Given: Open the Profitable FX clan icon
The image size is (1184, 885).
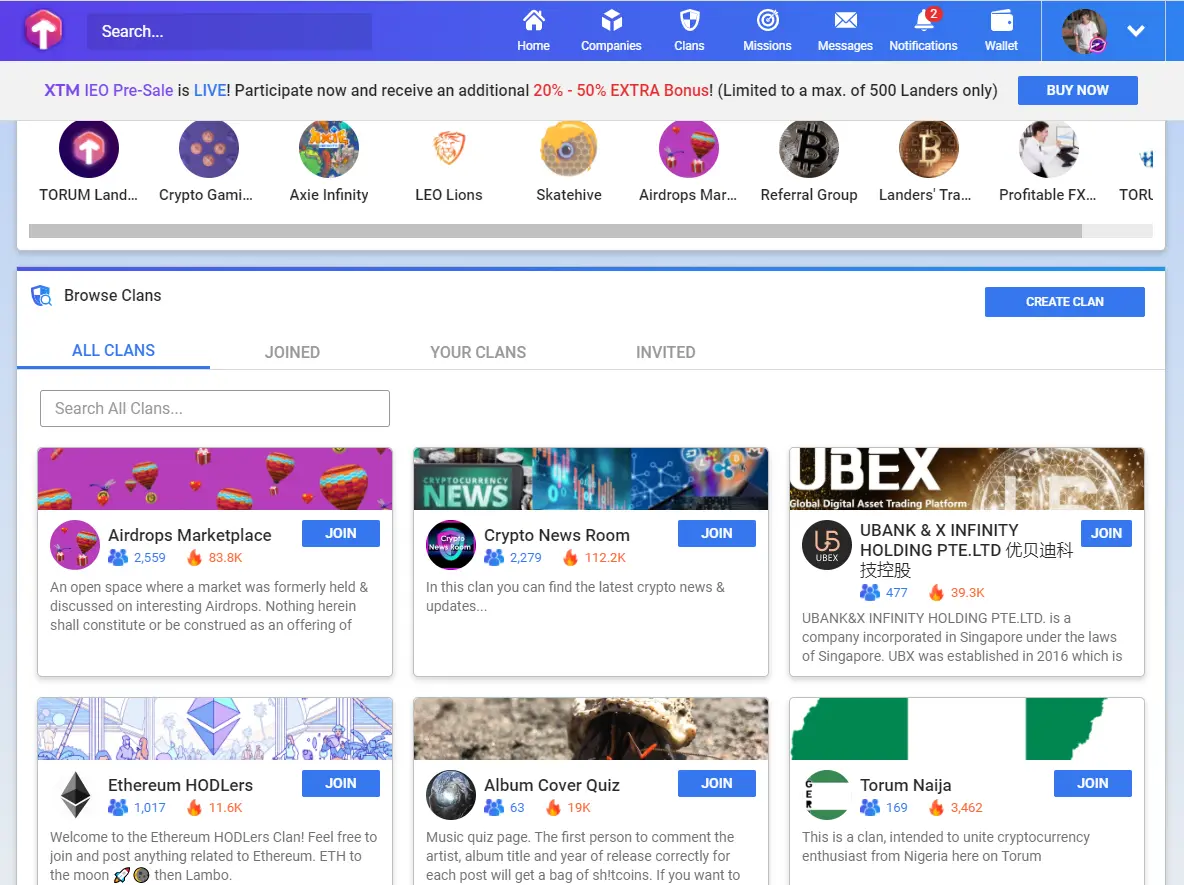Looking at the screenshot, I should coord(1048,149).
